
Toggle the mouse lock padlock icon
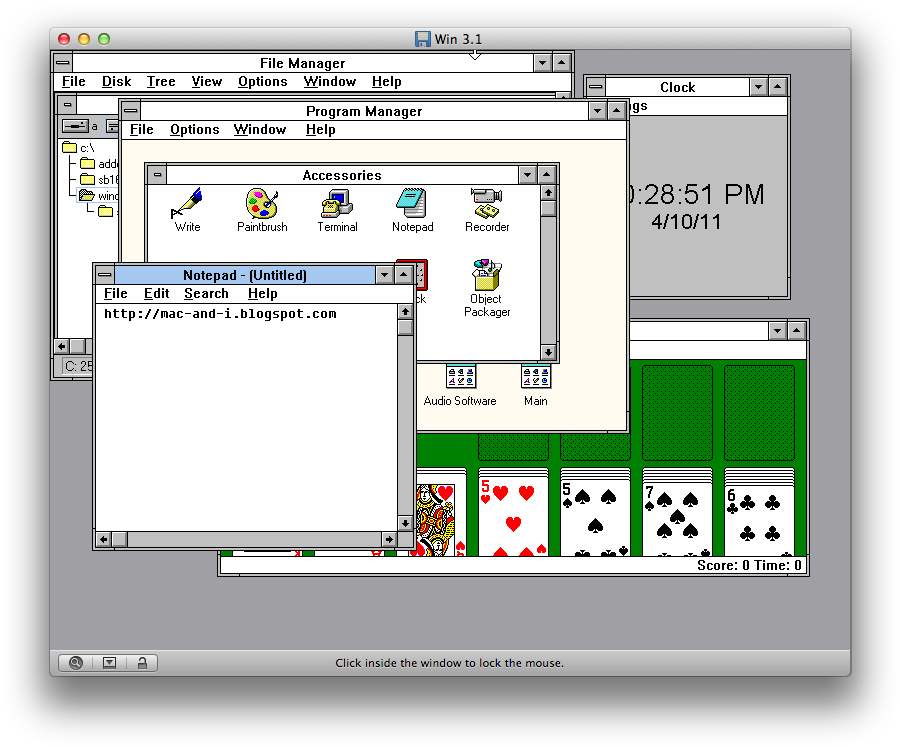(x=142, y=662)
